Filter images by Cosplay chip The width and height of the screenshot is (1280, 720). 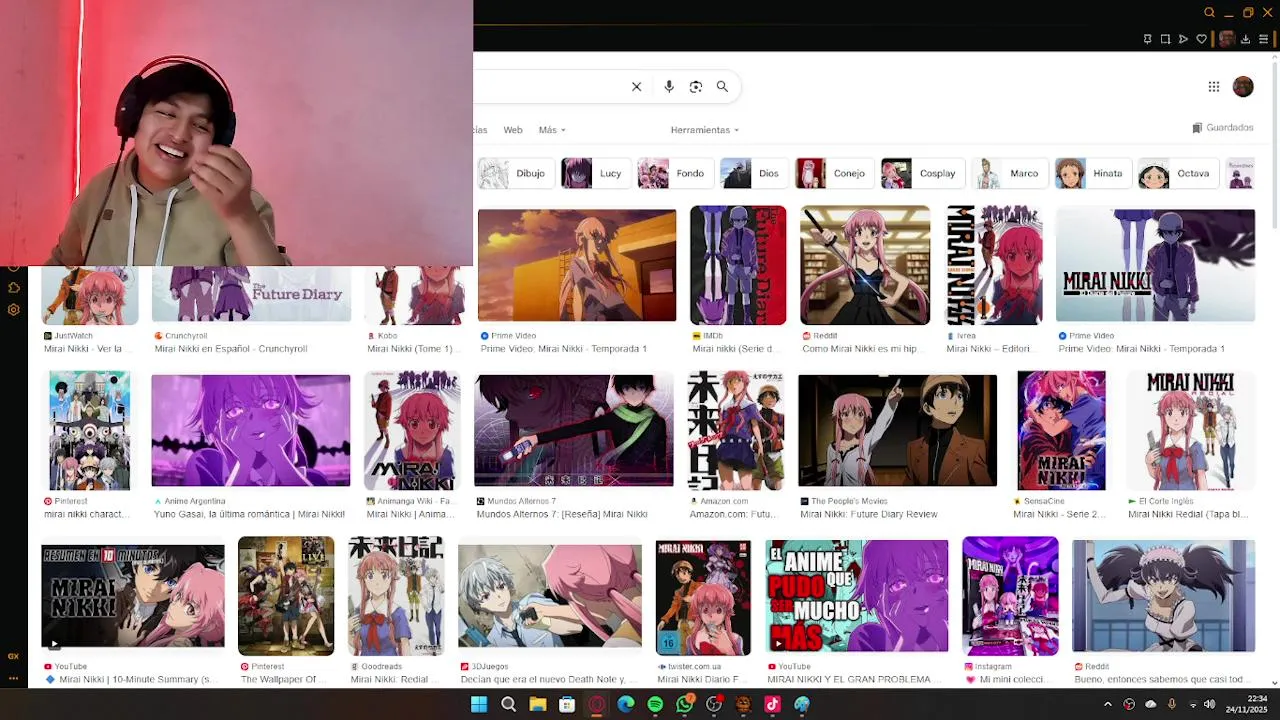(922, 173)
